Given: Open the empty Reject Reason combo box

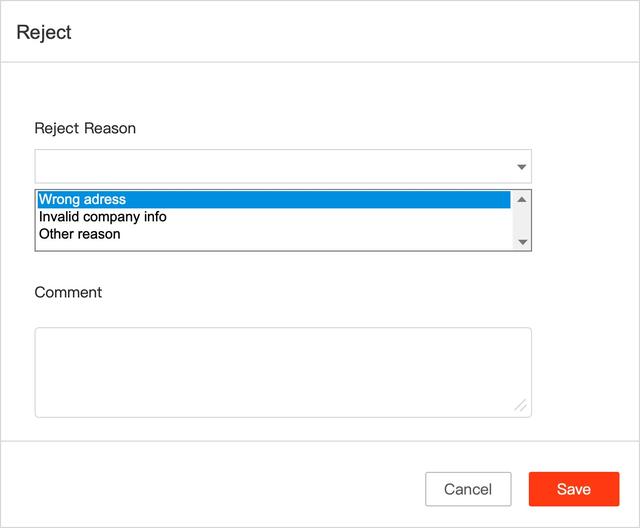Looking at the screenshot, I should [283, 166].
